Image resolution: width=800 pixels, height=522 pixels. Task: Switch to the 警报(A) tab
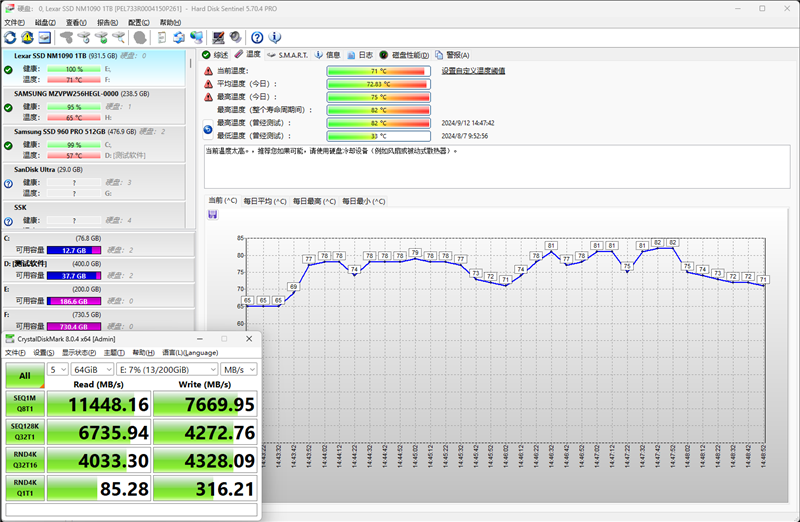coord(453,55)
